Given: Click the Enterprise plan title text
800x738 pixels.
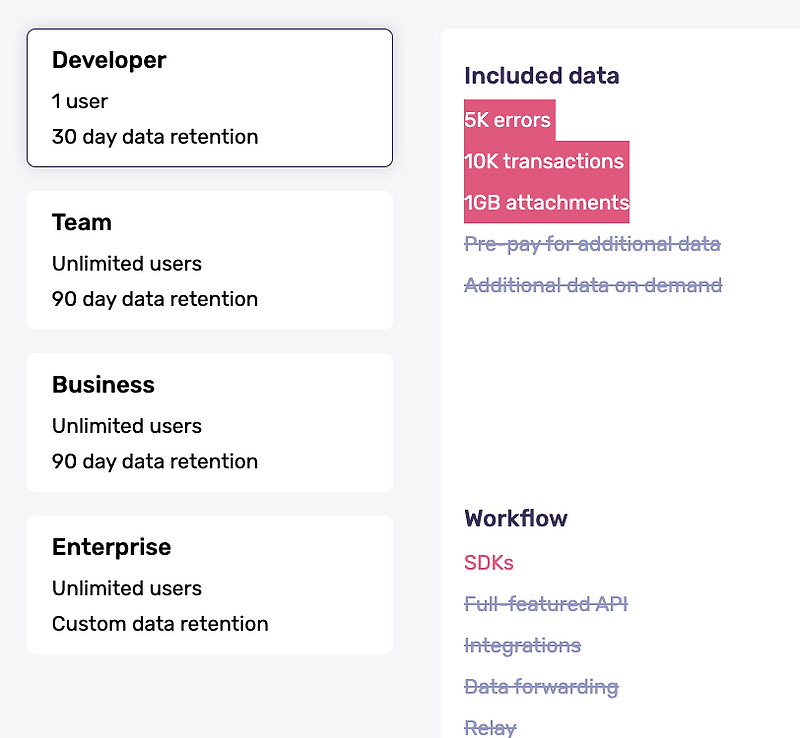Looking at the screenshot, I should 111,547.
